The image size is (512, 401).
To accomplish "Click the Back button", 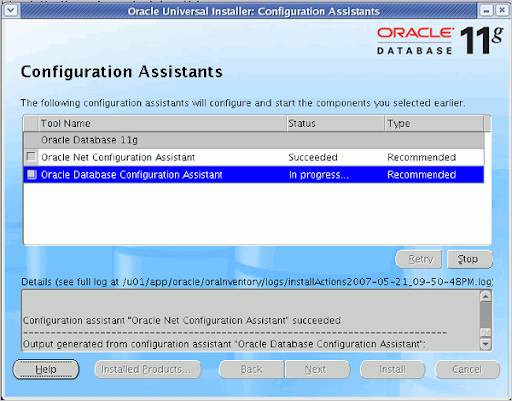I will pyautogui.click(x=252, y=369).
